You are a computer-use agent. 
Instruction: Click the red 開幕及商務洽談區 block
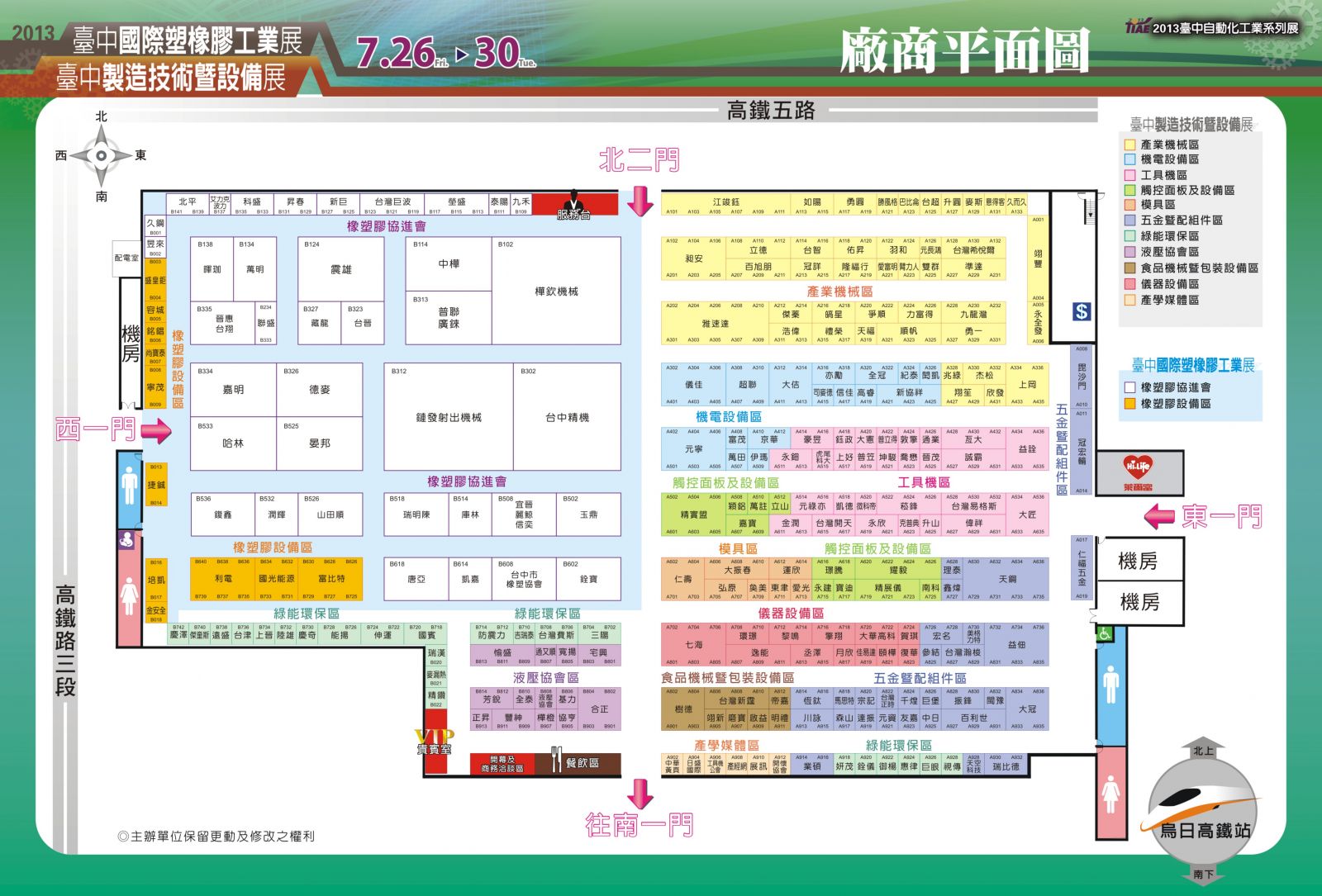tap(502, 765)
